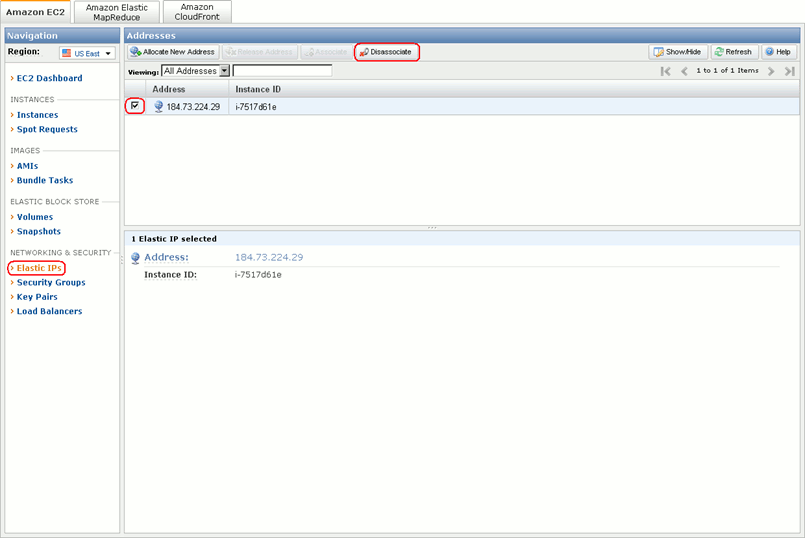Go to first page of items
Image resolution: width=806 pixels, height=539 pixels.
(666, 71)
